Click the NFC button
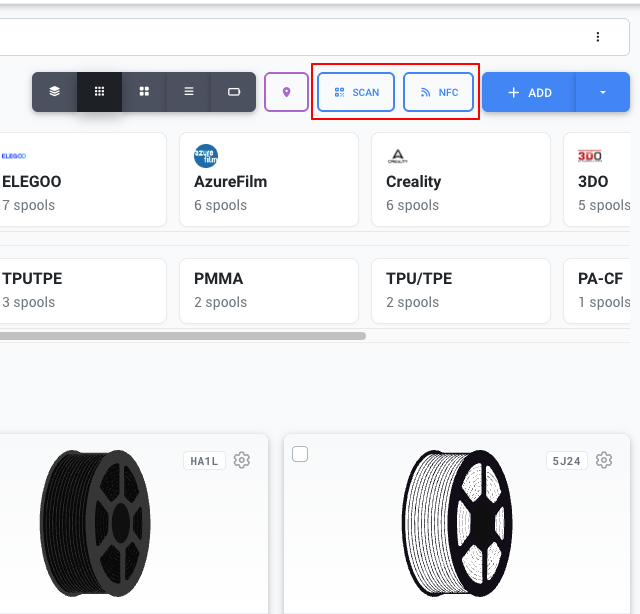The width and height of the screenshot is (640, 614). coord(439,92)
